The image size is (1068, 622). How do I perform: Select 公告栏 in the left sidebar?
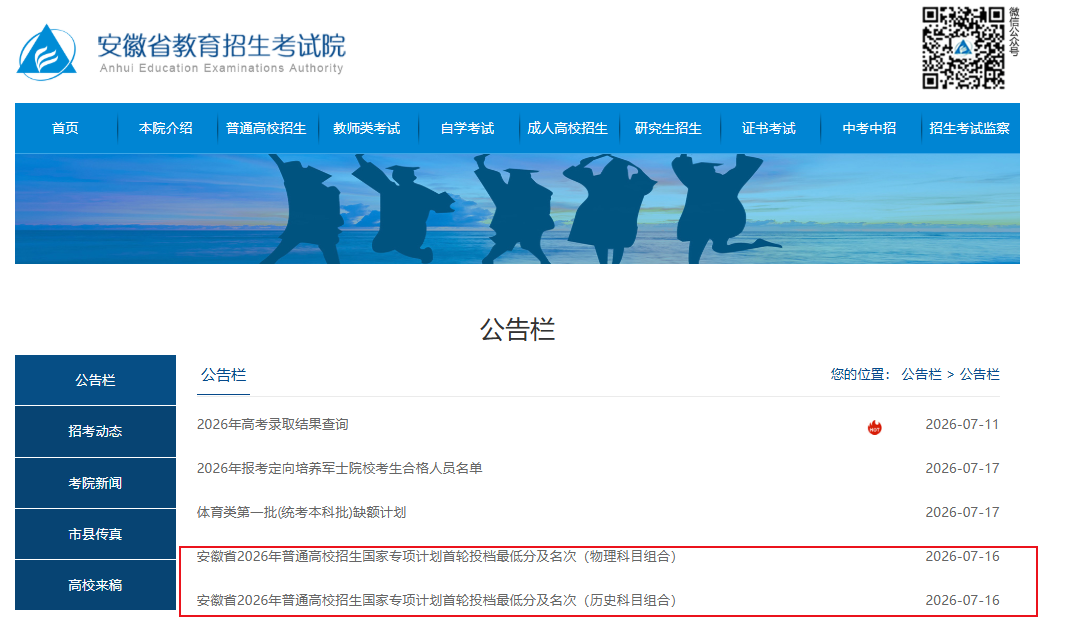(95, 380)
